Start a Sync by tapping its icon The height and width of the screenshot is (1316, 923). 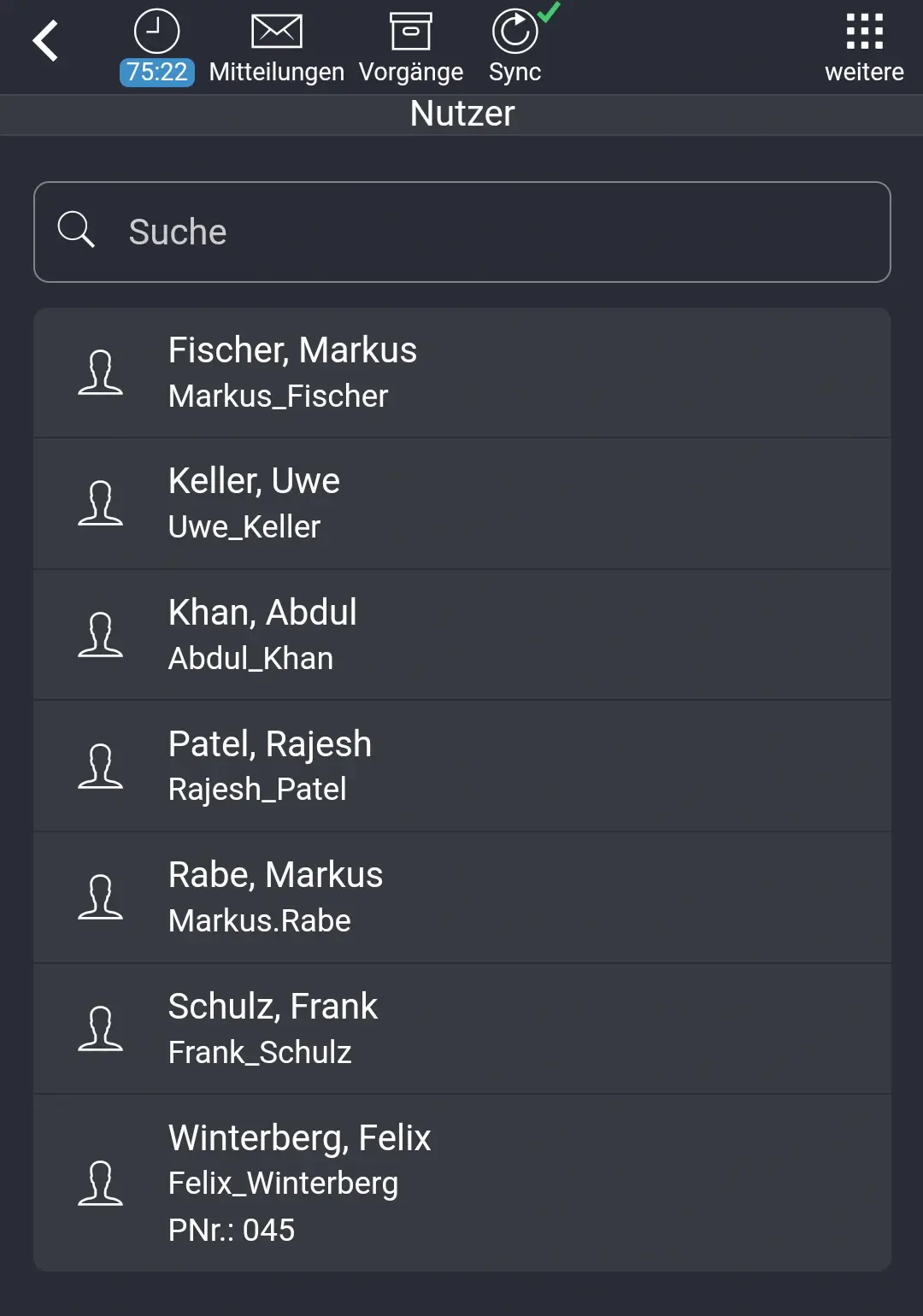pyautogui.click(x=514, y=29)
